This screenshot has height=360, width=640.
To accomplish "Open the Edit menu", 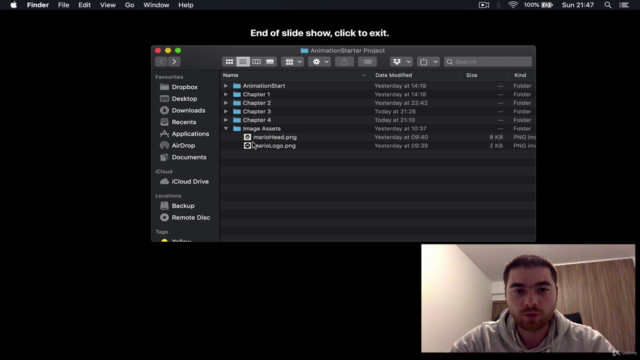I will pos(84,5).
